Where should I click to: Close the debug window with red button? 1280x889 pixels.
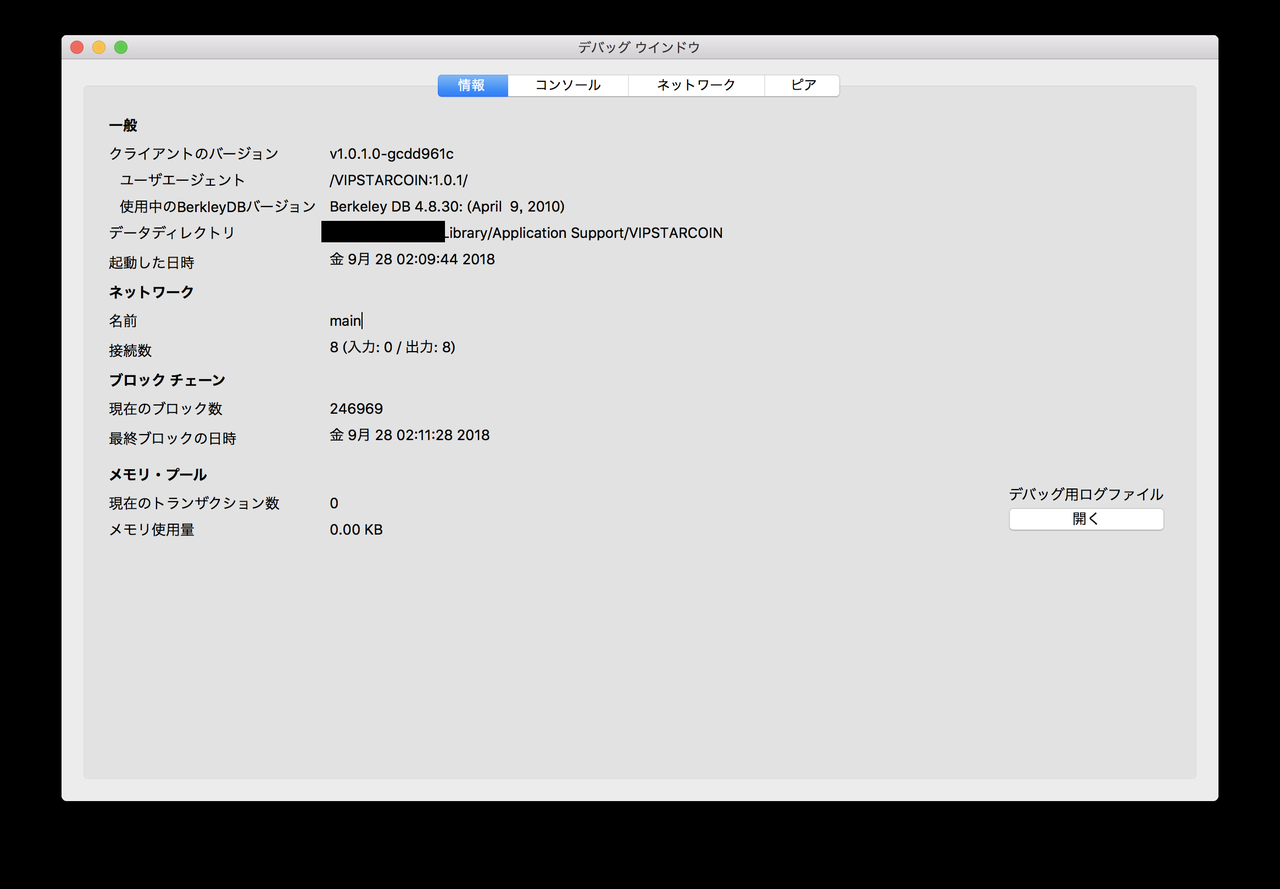77,47
